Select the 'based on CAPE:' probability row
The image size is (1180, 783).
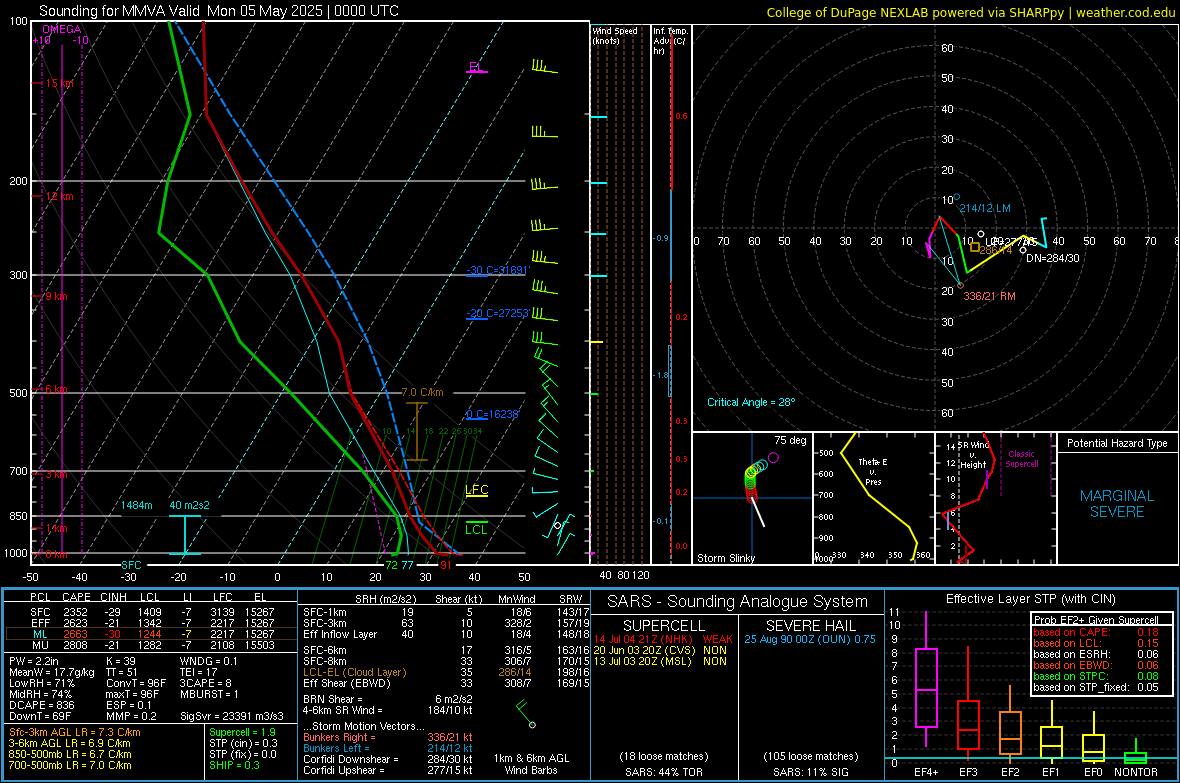pyautogui.click(x=1096, y=632)
